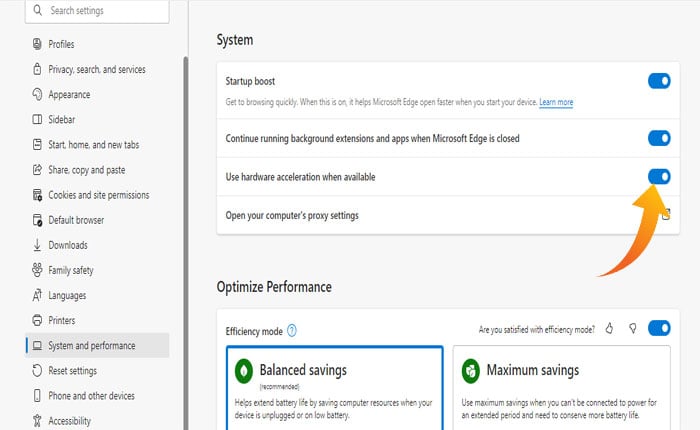This screenshot has height=430, width=700.
Task: Click the thumbs up feedback icon
Action: [611, 328]
